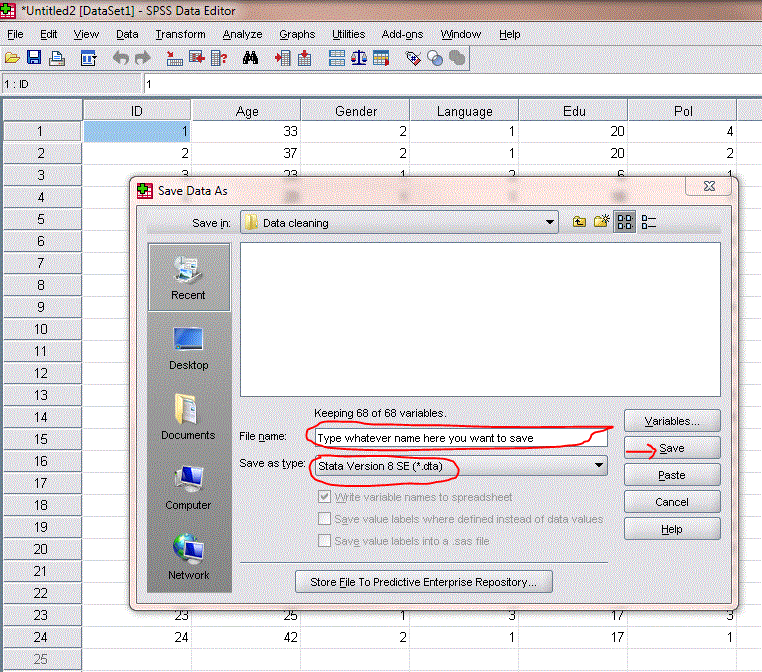Click the Save button in dialog

point(672,448)
